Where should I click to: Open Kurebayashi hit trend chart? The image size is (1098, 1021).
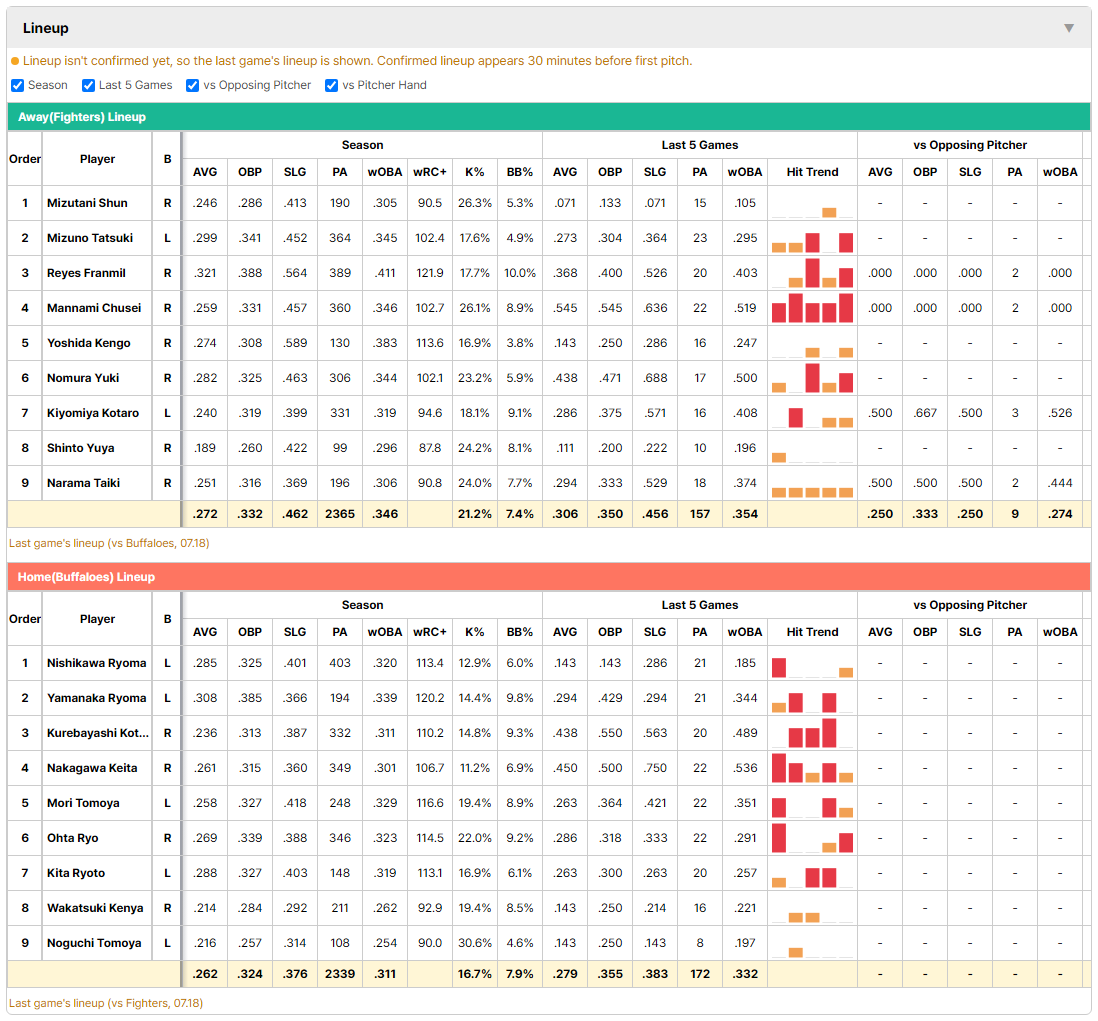(x=812, y=733)
